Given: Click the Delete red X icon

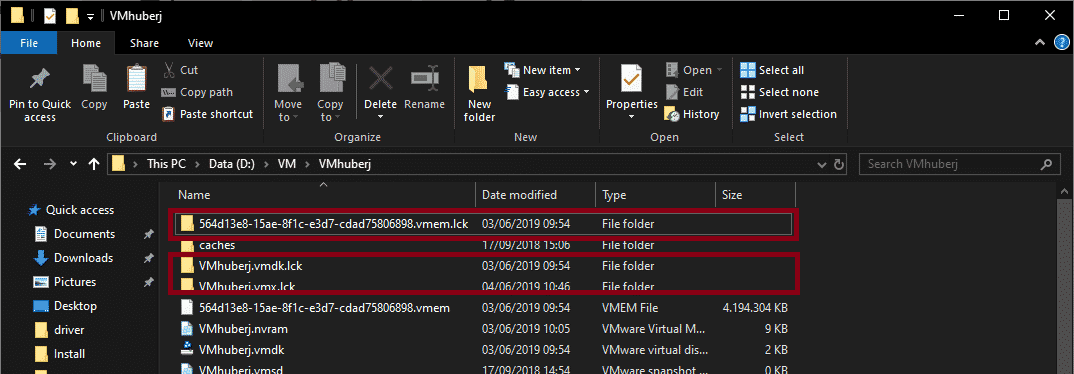Looking at the screenshot, I should tap(380, 78).
